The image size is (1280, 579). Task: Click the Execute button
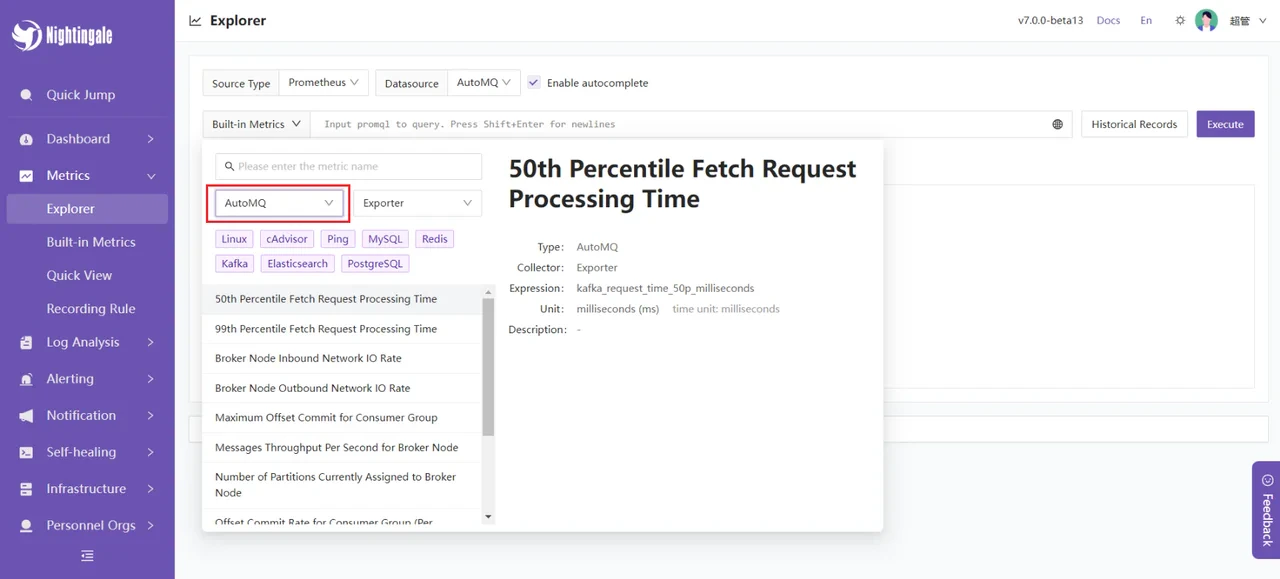pos(1225,123)
